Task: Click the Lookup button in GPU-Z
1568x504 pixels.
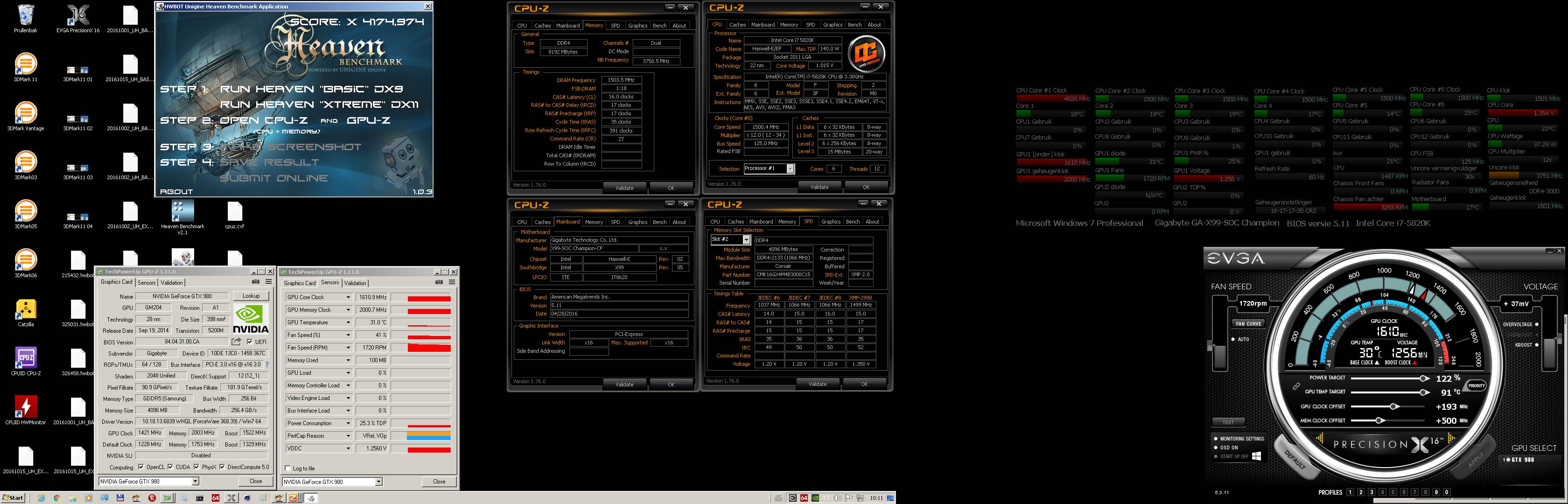Action: [x=251, y=296]
